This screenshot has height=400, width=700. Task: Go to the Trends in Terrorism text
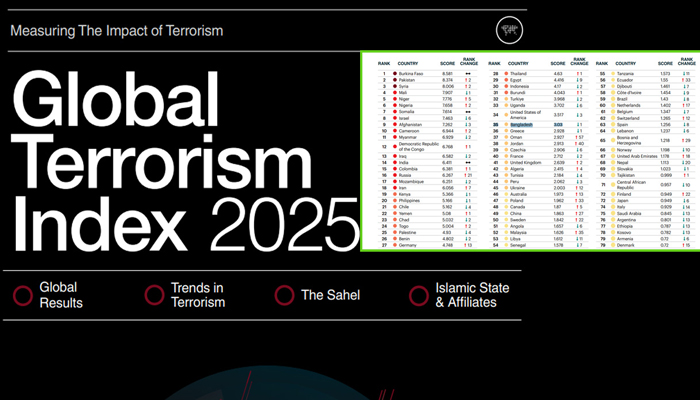pyautogui.click(x=198, y=295)
